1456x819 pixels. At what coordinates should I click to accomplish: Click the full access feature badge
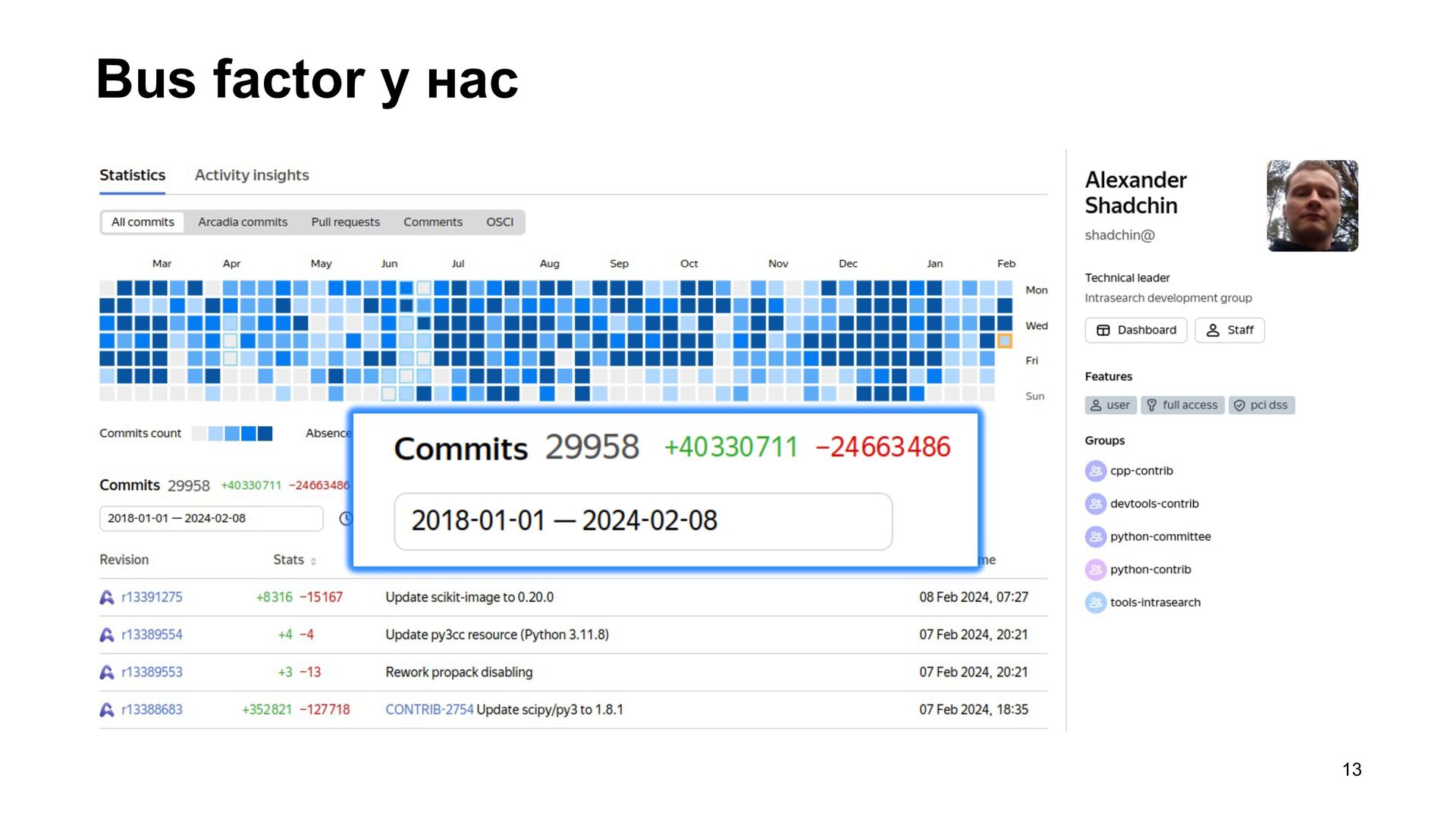(1182, 406)
